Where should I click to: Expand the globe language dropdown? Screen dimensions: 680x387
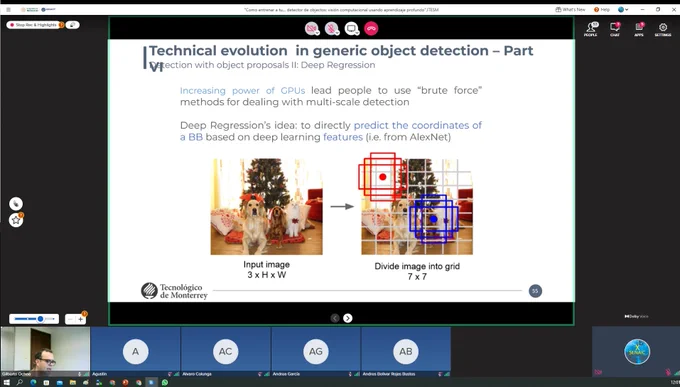pos(623,9)
